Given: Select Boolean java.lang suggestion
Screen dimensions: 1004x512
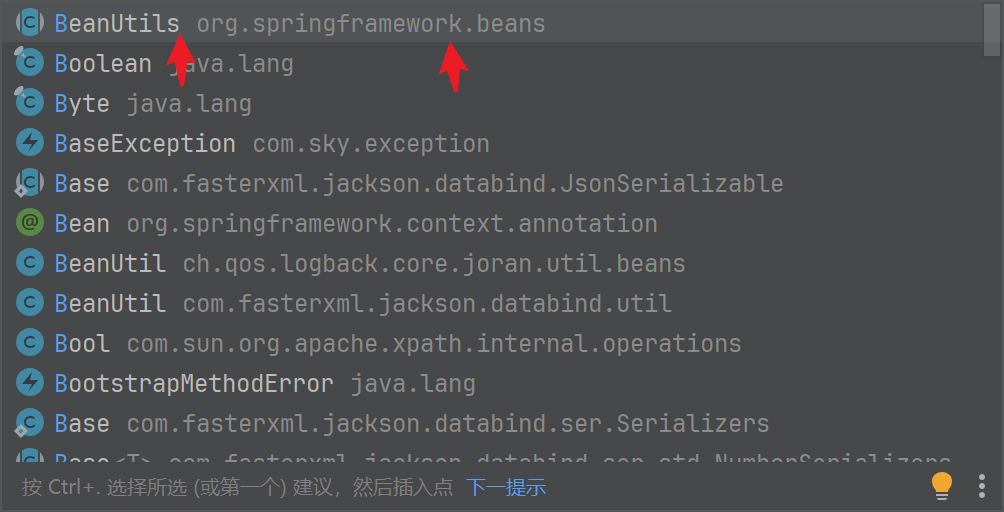Looking at the screenshot, I should [x=492, y=63].
